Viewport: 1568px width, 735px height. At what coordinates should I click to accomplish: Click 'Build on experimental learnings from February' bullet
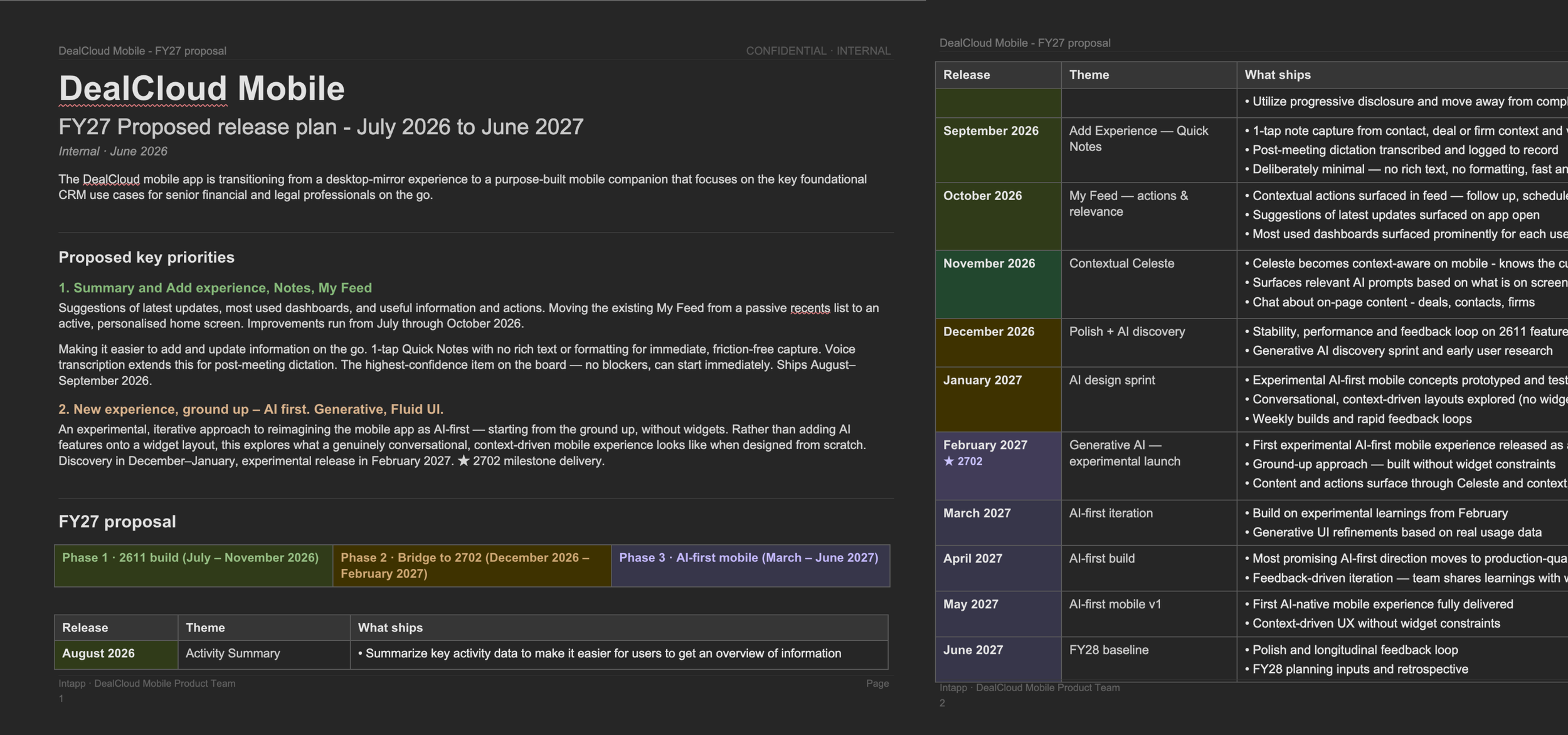click(1376, 513)
